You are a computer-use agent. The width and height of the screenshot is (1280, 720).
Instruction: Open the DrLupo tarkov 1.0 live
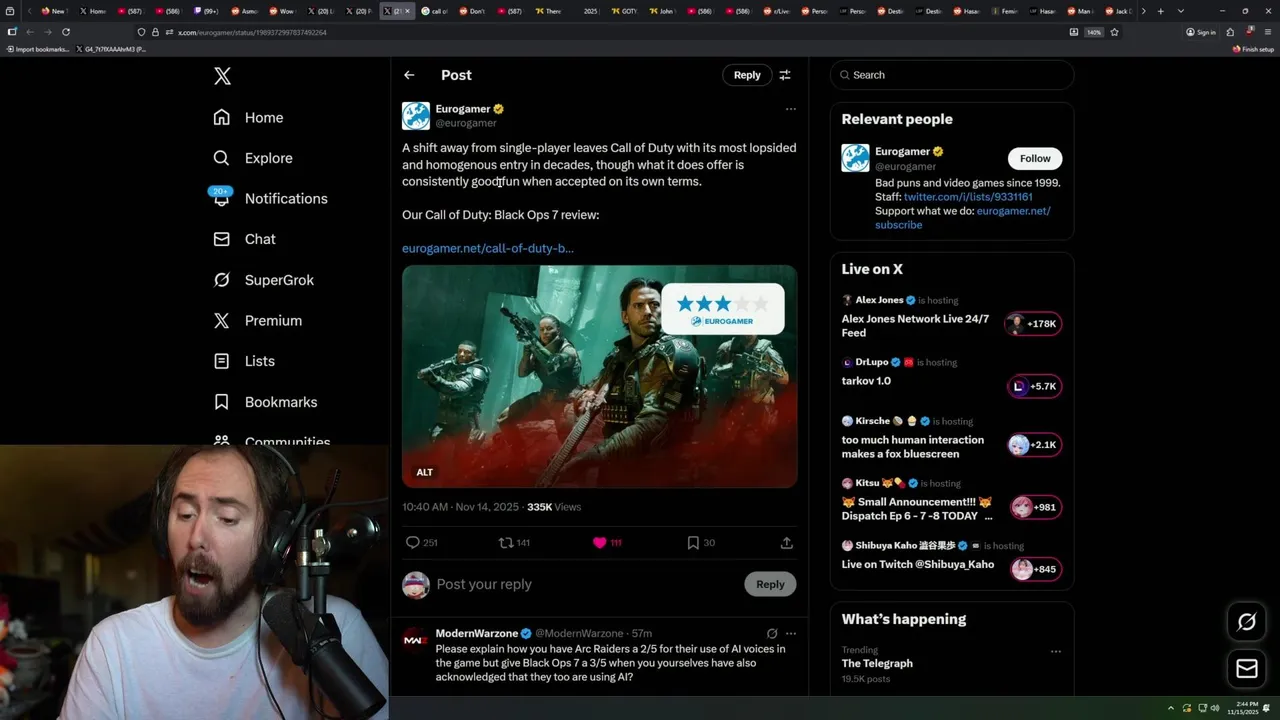tap(866, 381)
